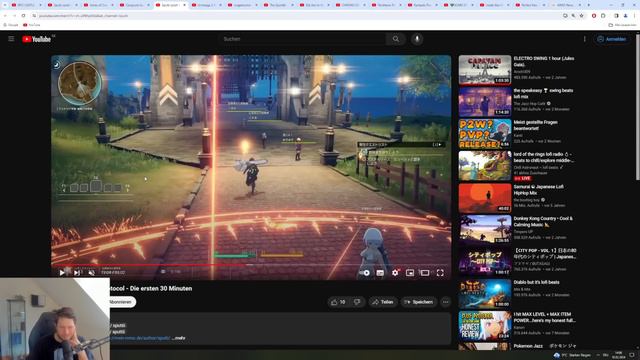The width and height of the screenshot is (640, 360).
Task: Close the active browser tab
Action: (x=184, y=5)
